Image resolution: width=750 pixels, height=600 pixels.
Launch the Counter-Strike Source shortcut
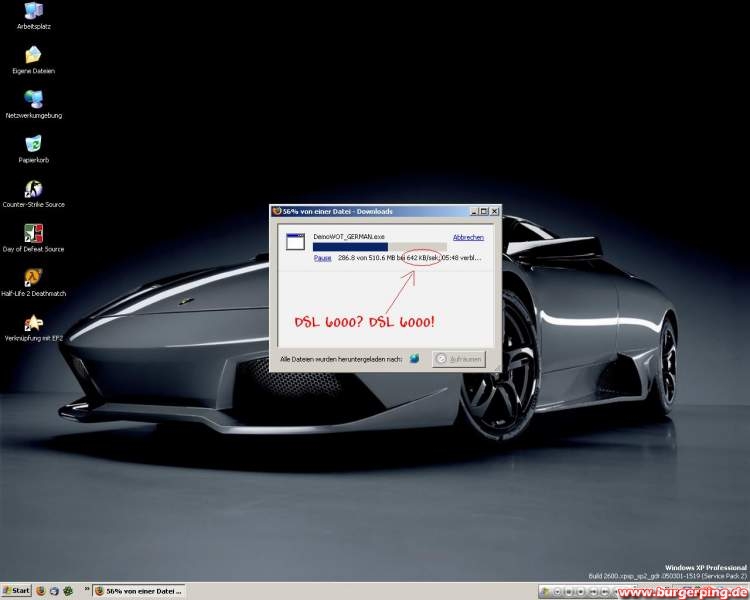[x=33, y=189]
